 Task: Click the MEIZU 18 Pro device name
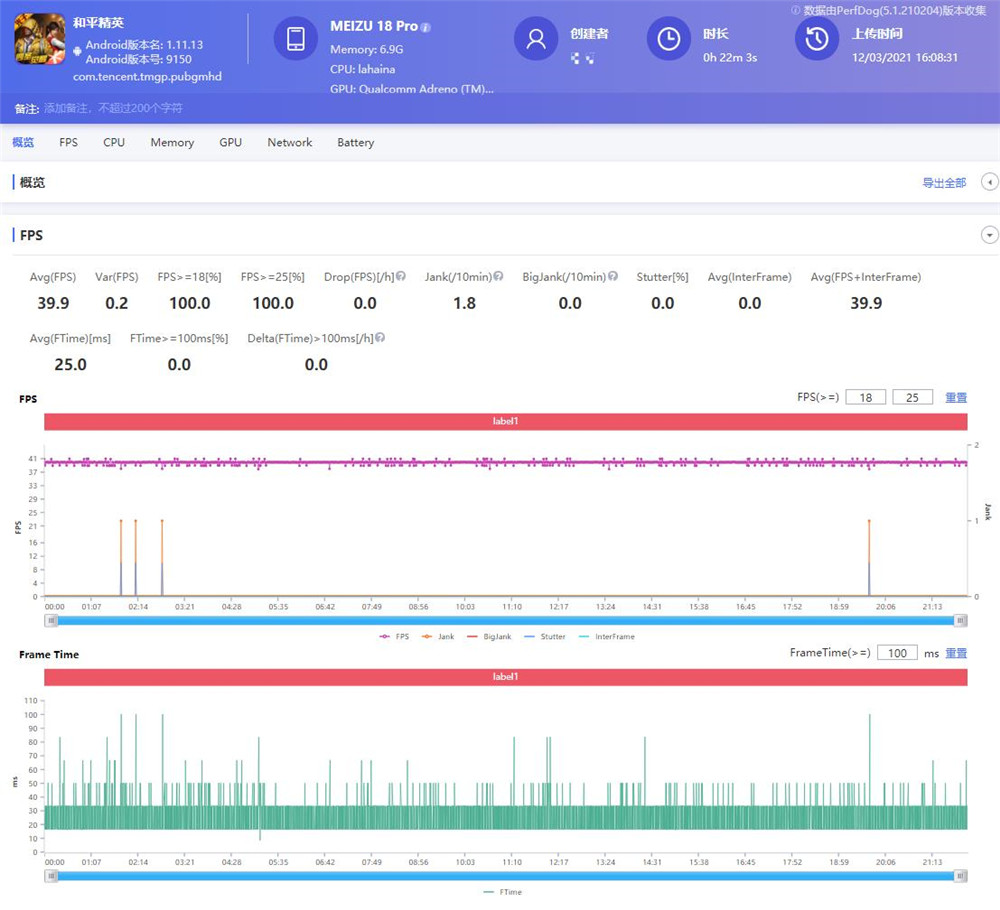click(374, 26)
